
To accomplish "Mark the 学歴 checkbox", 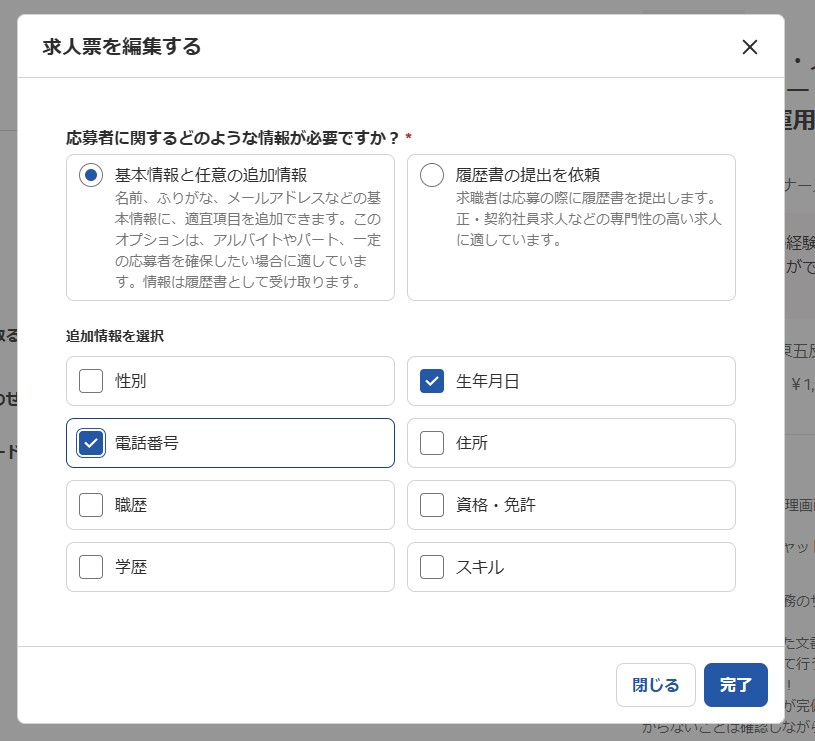I will pos(91,567).
